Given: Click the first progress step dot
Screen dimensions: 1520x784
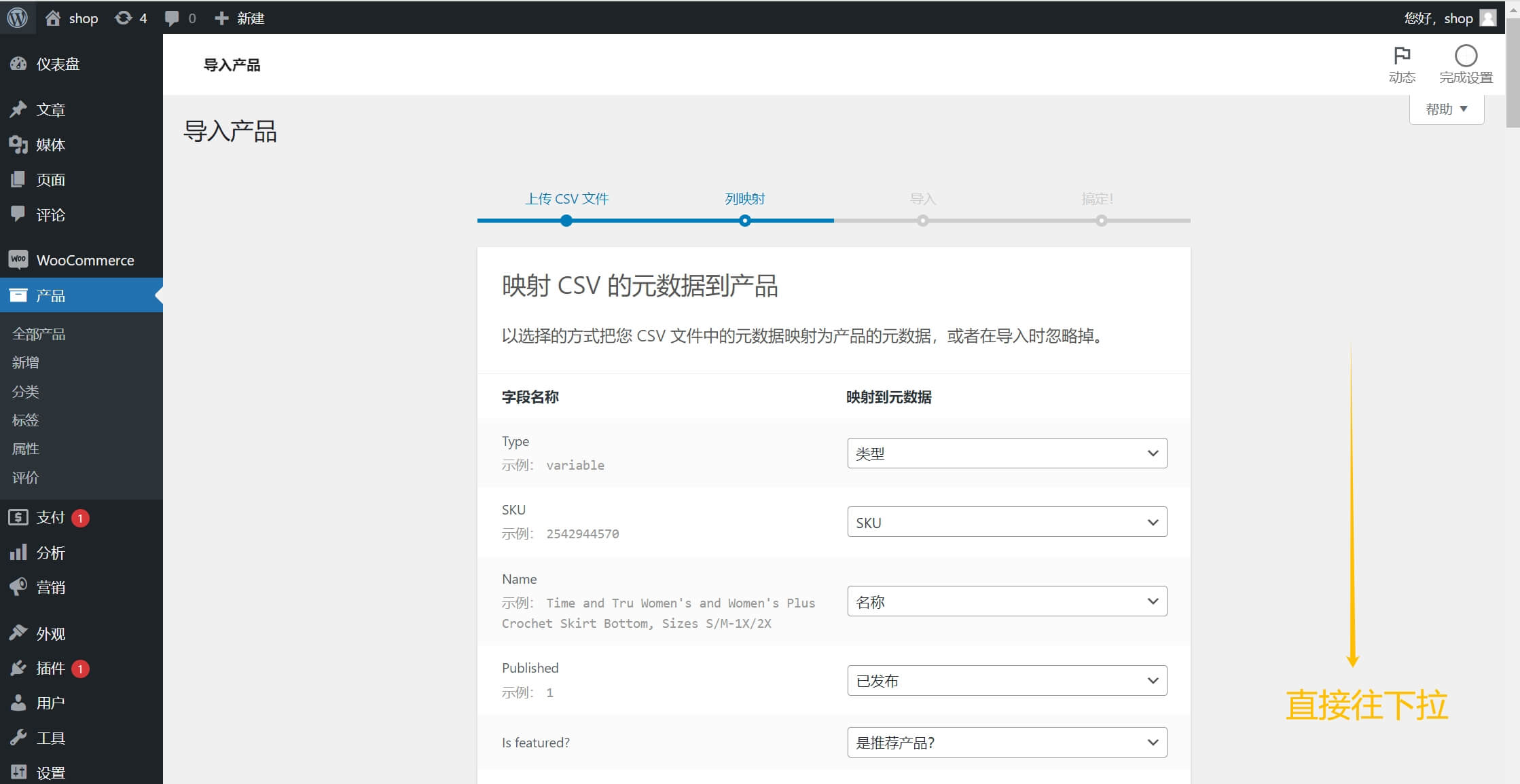Looking at the screenshot, I should click(x=566, y=221).
